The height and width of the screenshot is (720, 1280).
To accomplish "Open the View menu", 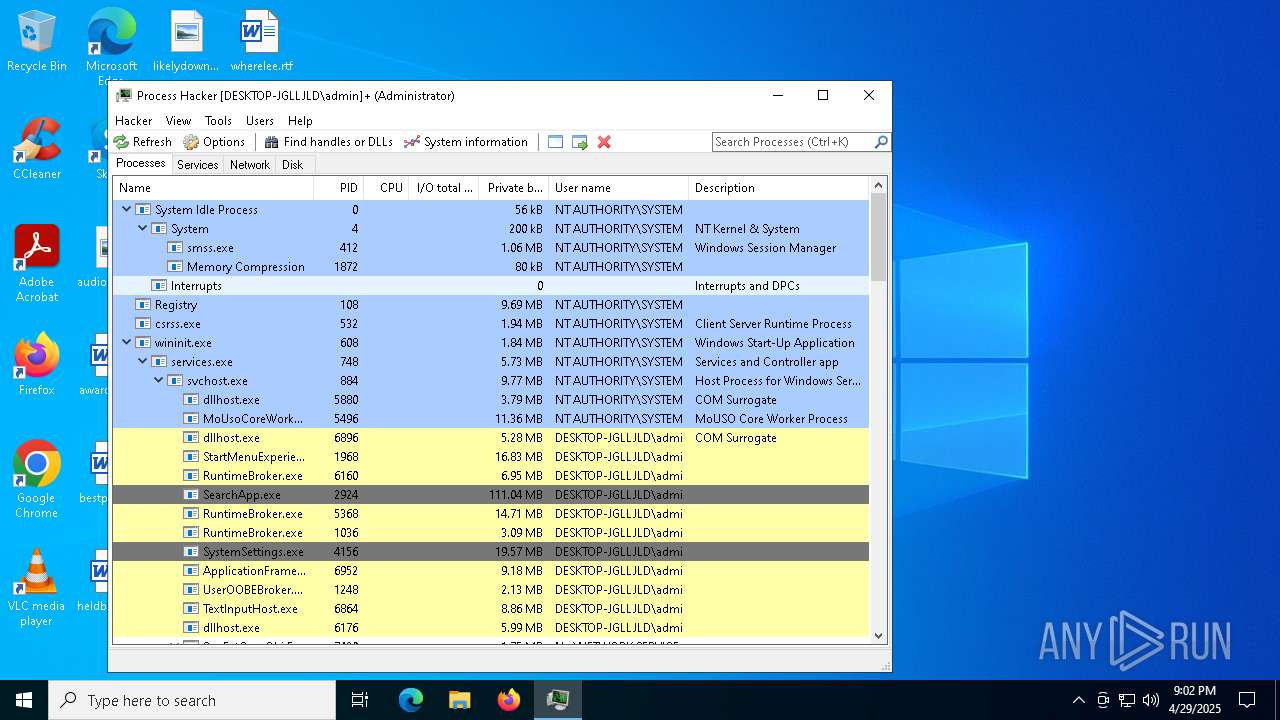I will [178, 121].
